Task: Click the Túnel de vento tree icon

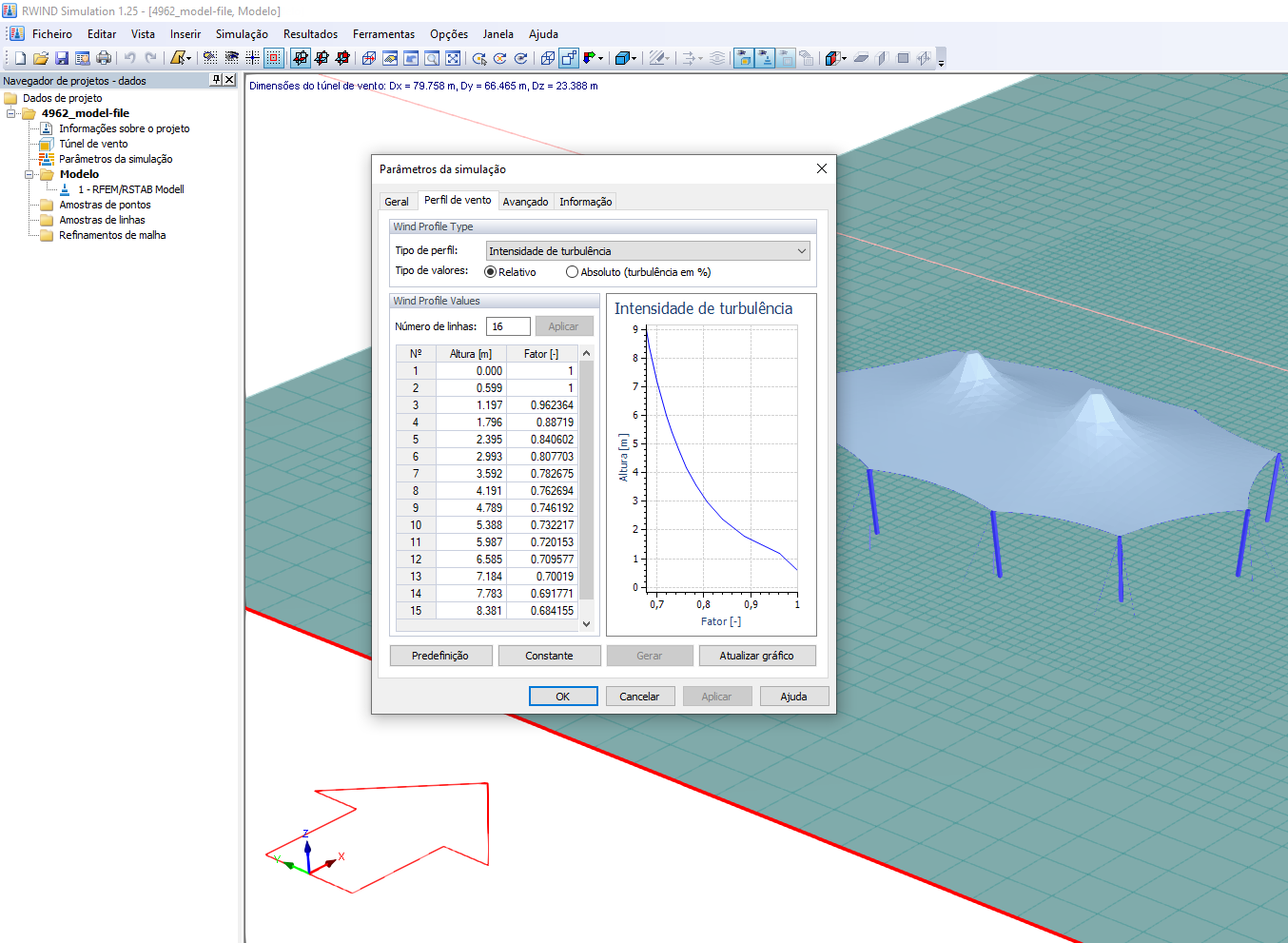Action: [x=46, y=144]
